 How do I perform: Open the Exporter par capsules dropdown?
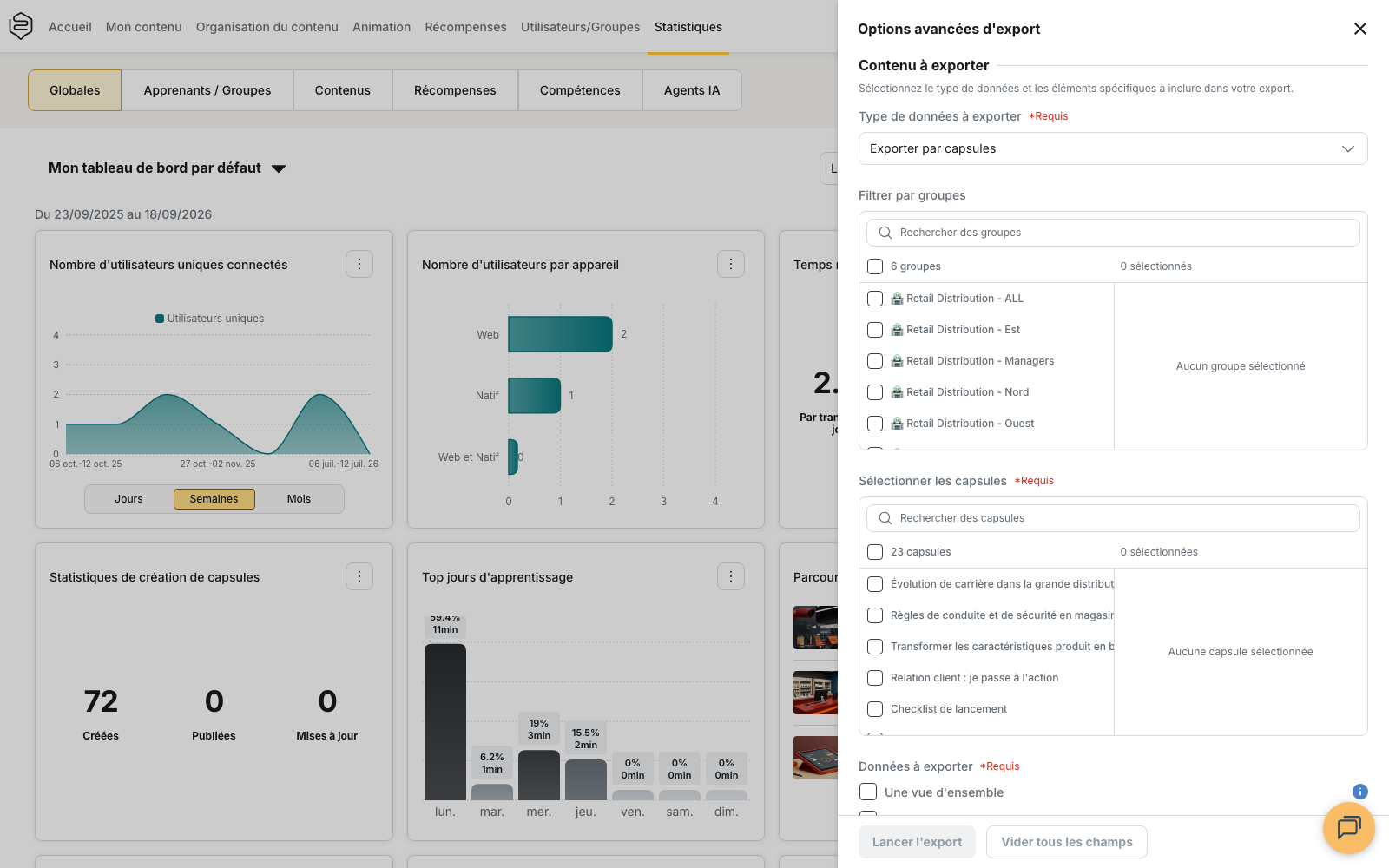[1113, 148]
